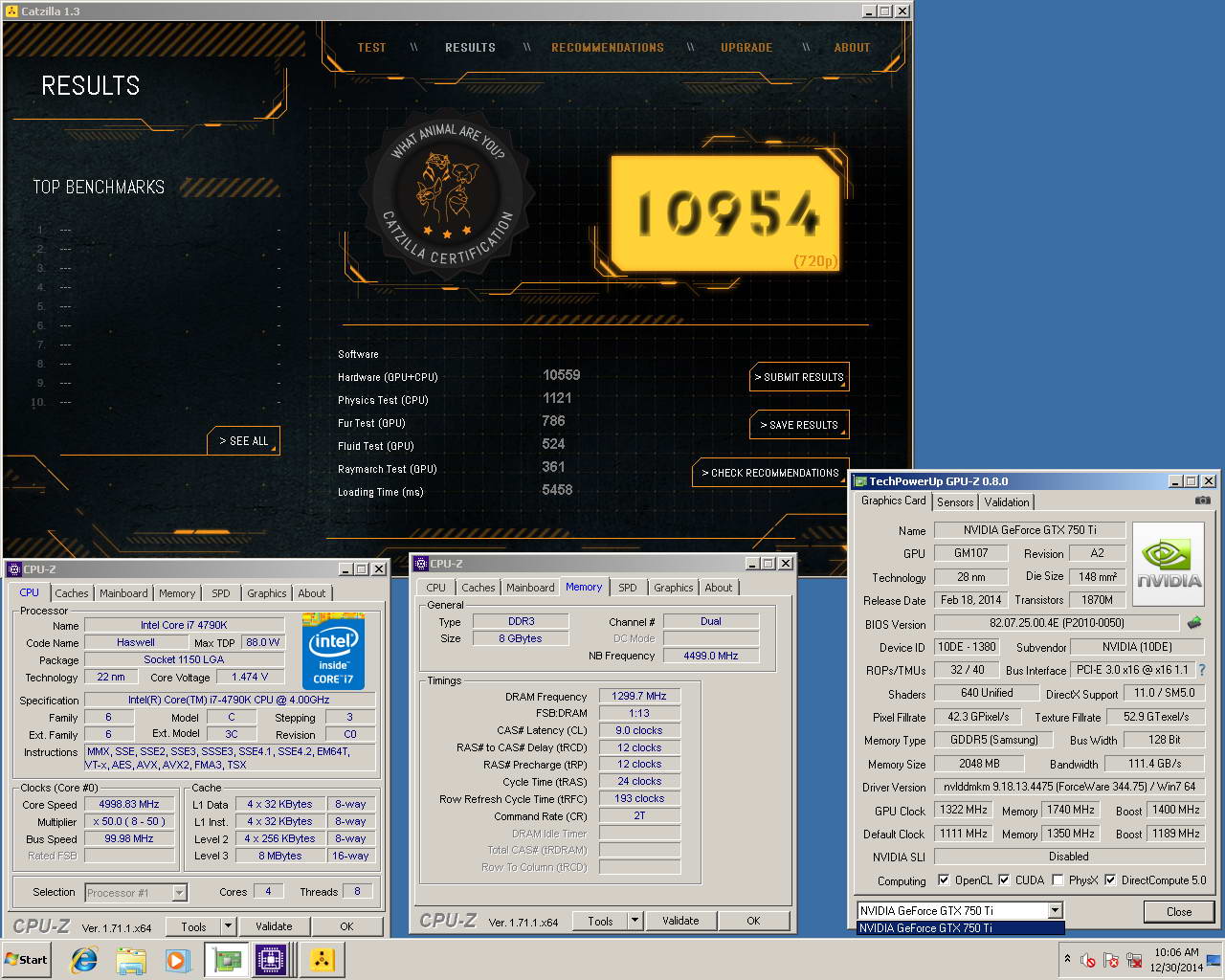Show hidden system tray icons arrow
The height and width of the screenshot is (980, 1225).
1067,959
